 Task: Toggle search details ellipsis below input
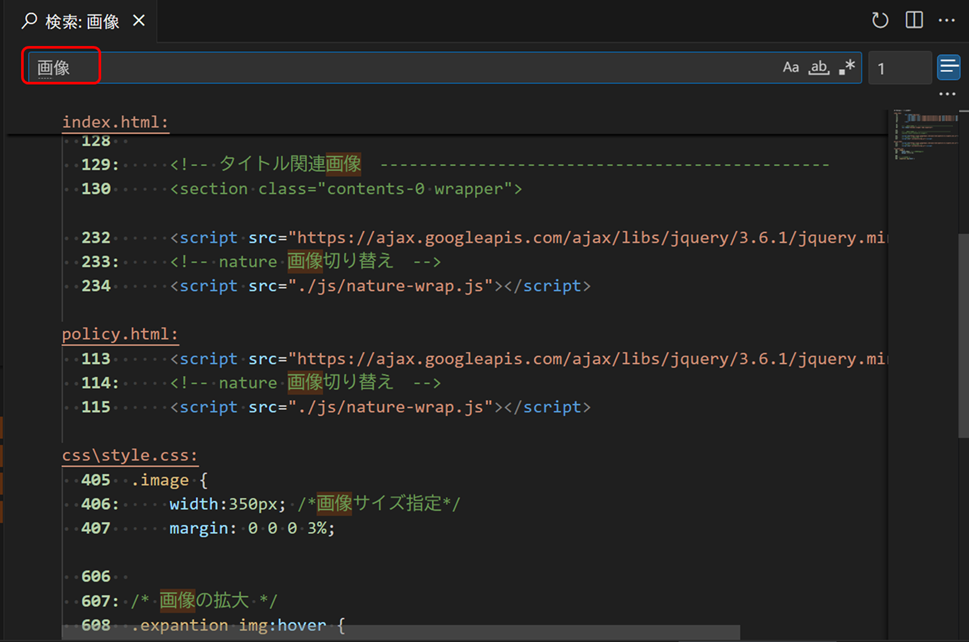(947, 95)
